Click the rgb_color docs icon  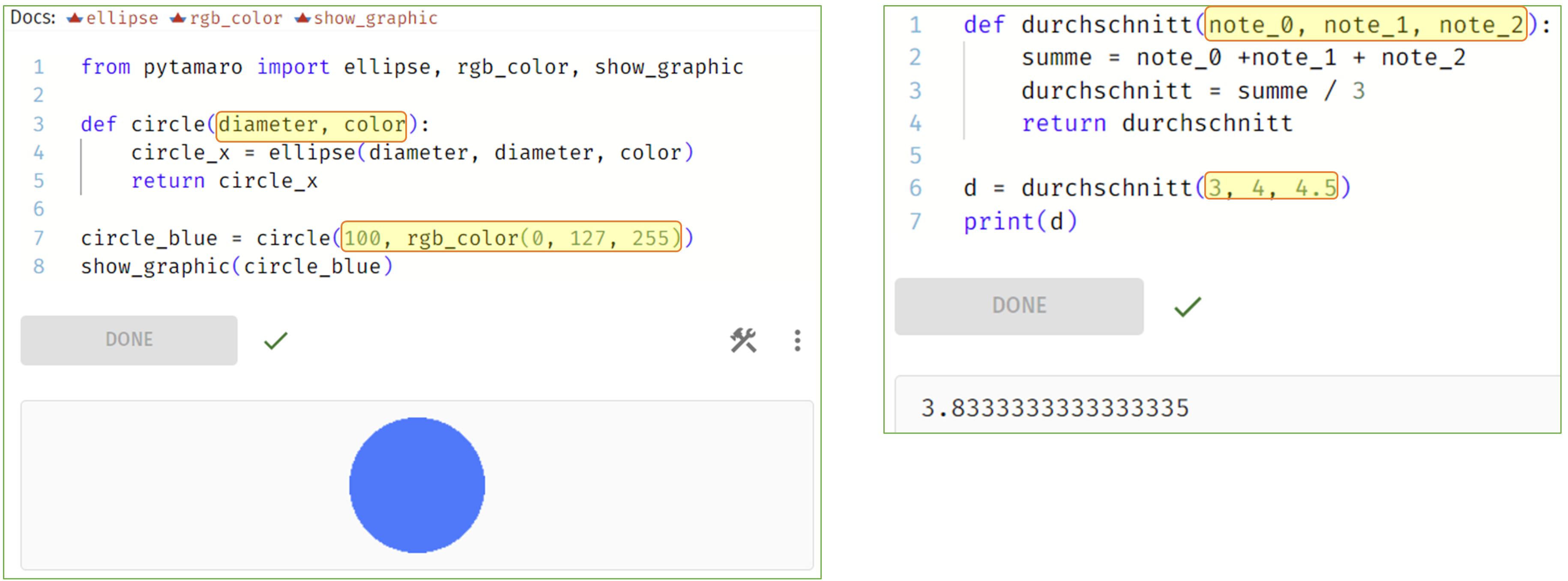coord(178,18)
